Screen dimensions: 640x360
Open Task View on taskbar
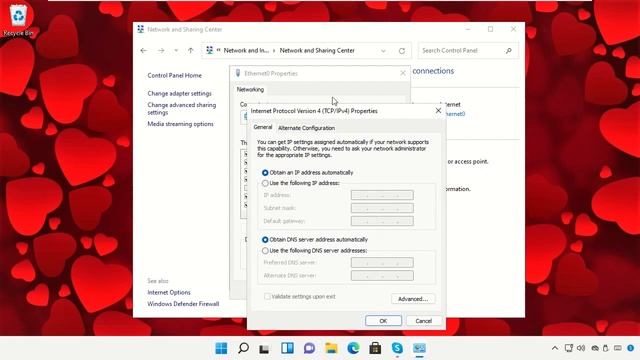tap(264, 348)
